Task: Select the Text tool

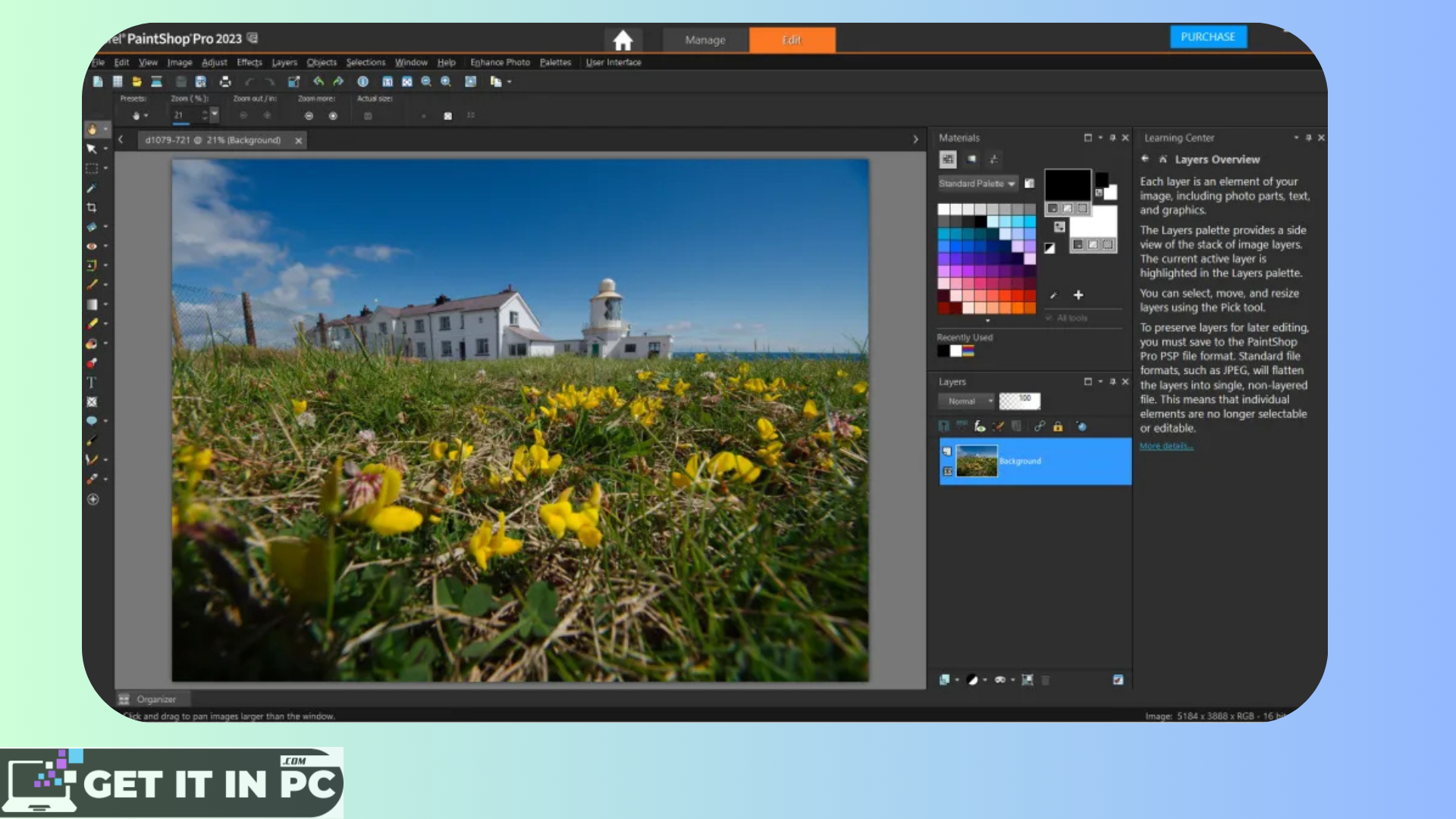Action: (92, 382)
